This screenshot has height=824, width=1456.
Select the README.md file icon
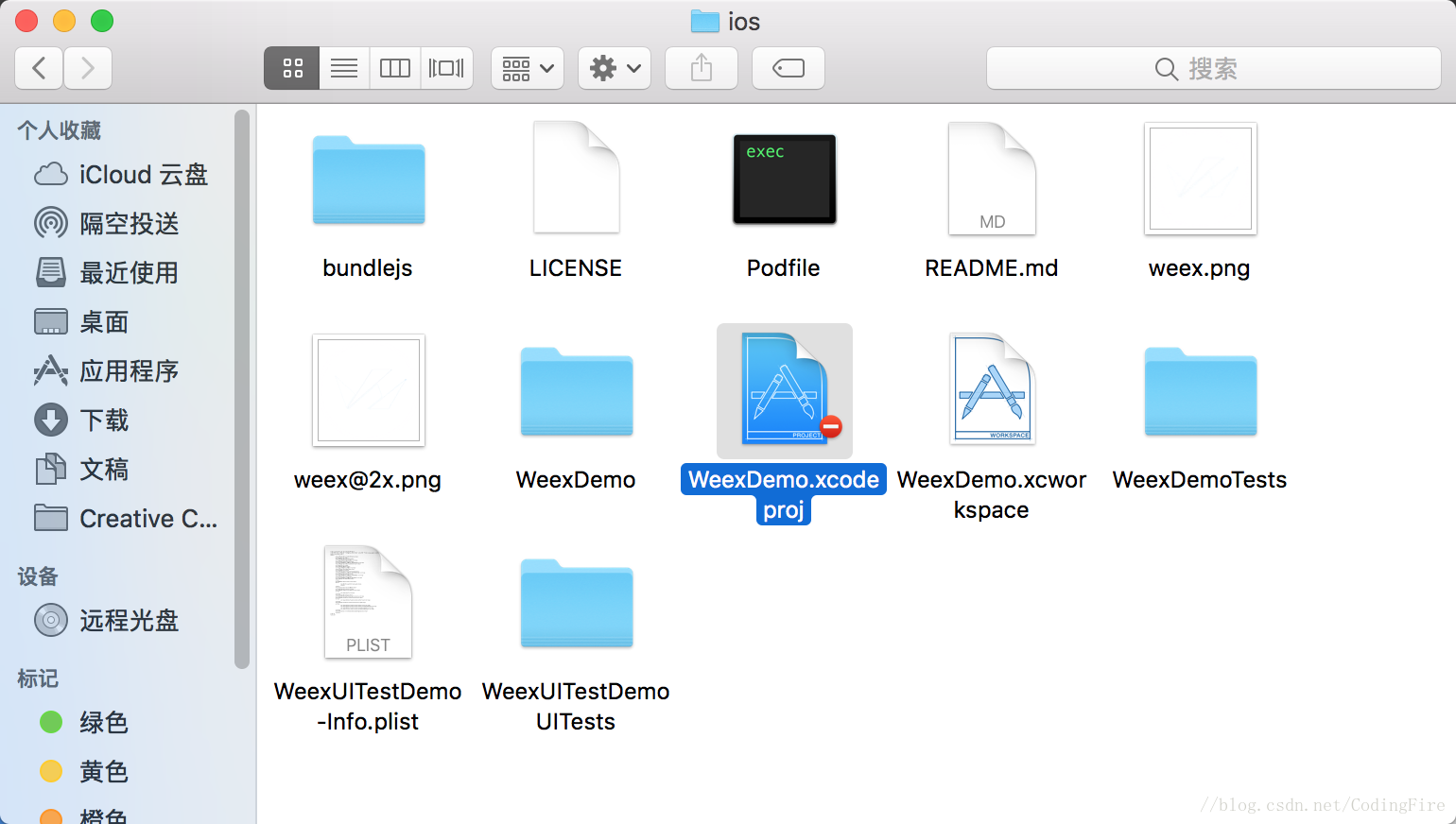click(x=993, y=179)
